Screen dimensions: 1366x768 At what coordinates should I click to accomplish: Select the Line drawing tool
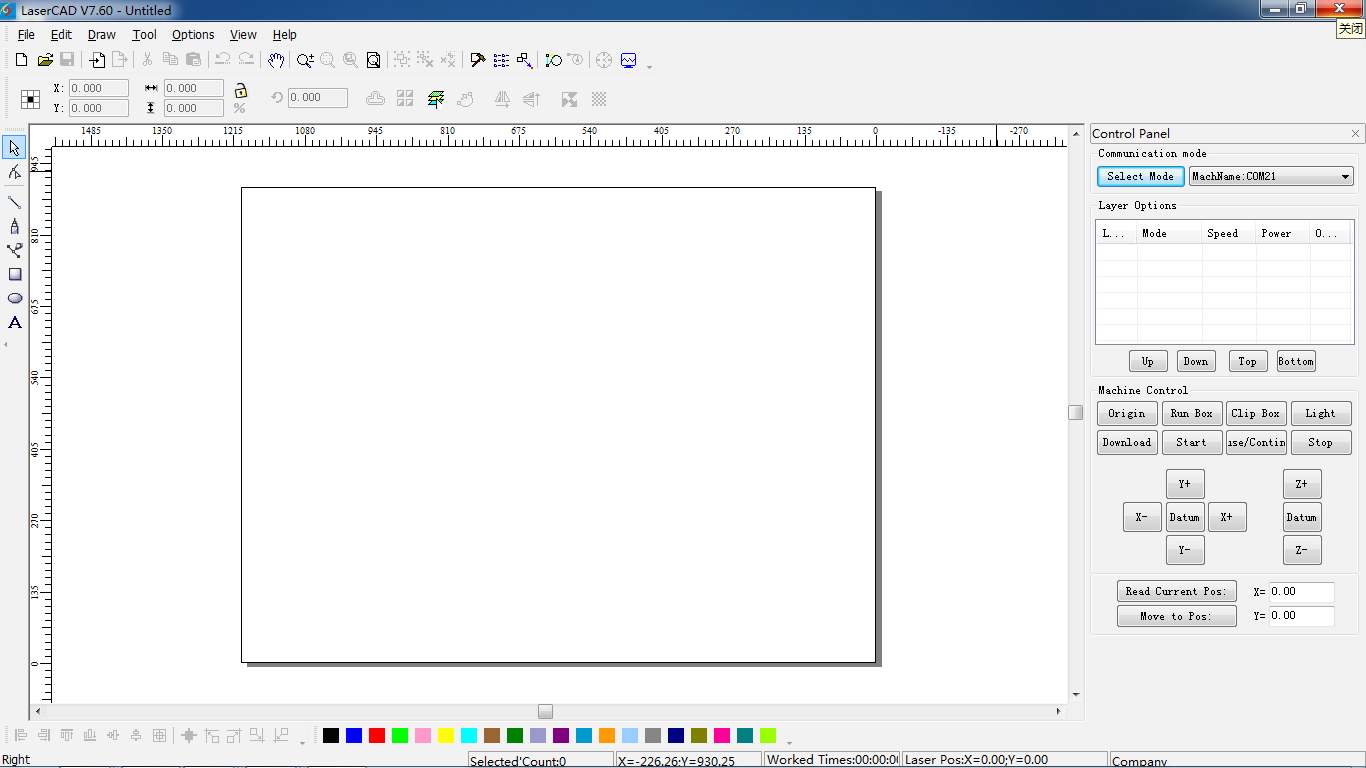tap(14, 202)
